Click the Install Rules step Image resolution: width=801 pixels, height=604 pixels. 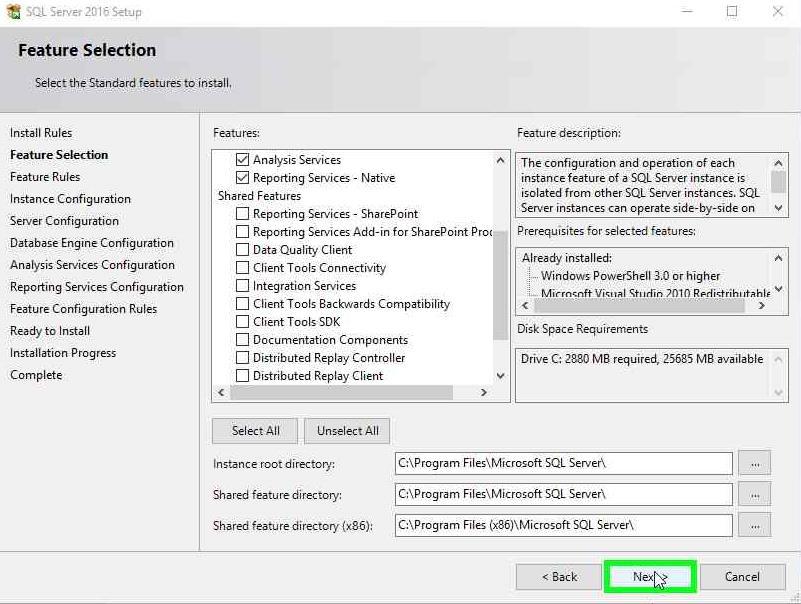(41, 133)
